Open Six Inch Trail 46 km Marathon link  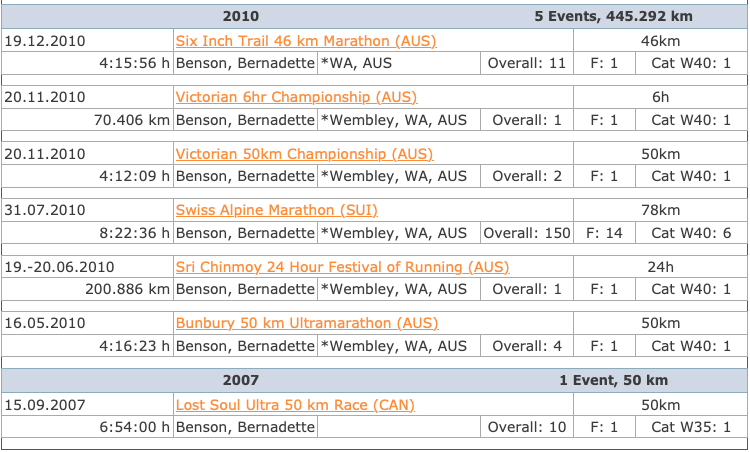tap(306, 41)
